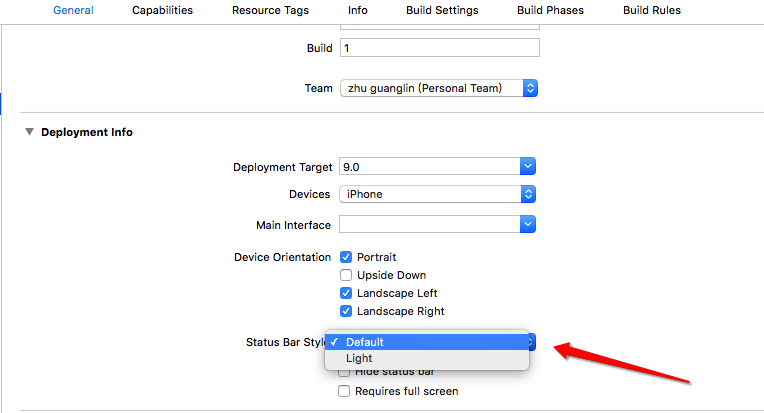Enable the Upside Down orientation checkbox

click(x=346, y=275)
